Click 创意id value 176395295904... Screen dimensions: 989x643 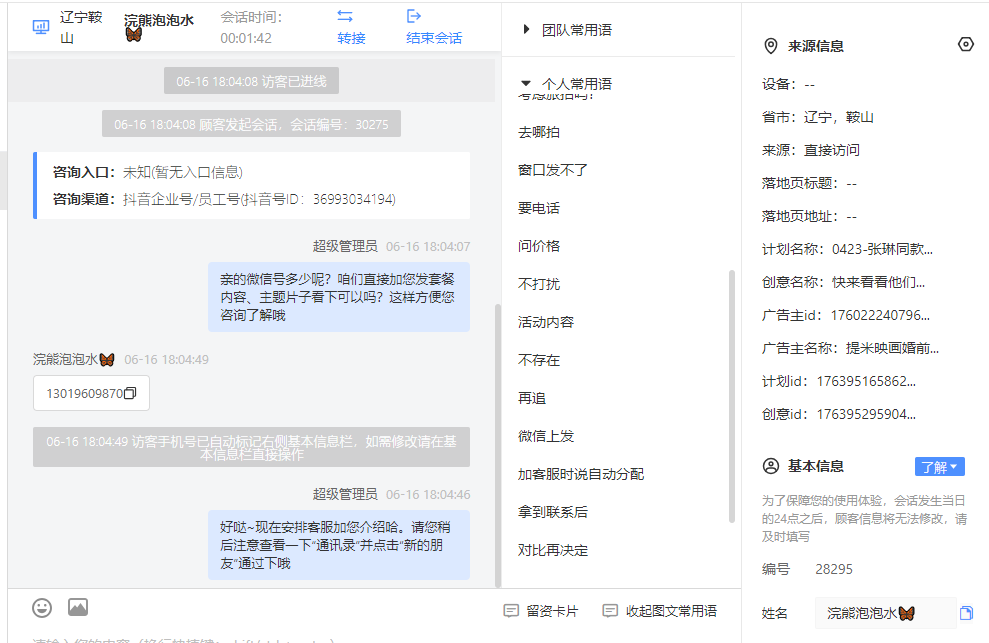866,414
